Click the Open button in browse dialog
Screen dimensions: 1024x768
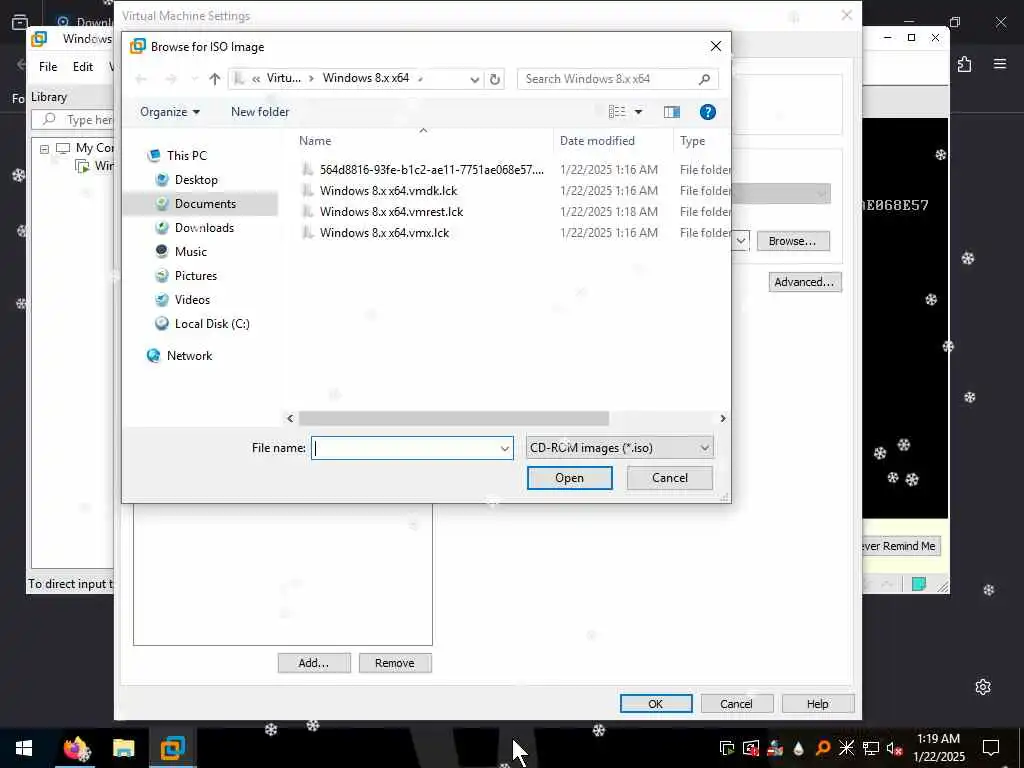(569, 478)
